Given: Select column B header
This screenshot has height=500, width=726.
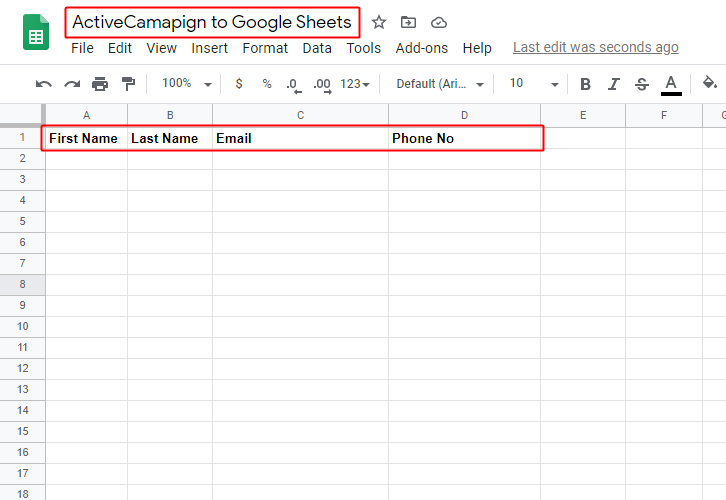Looking at the screenshot, I should coord(170,115).
